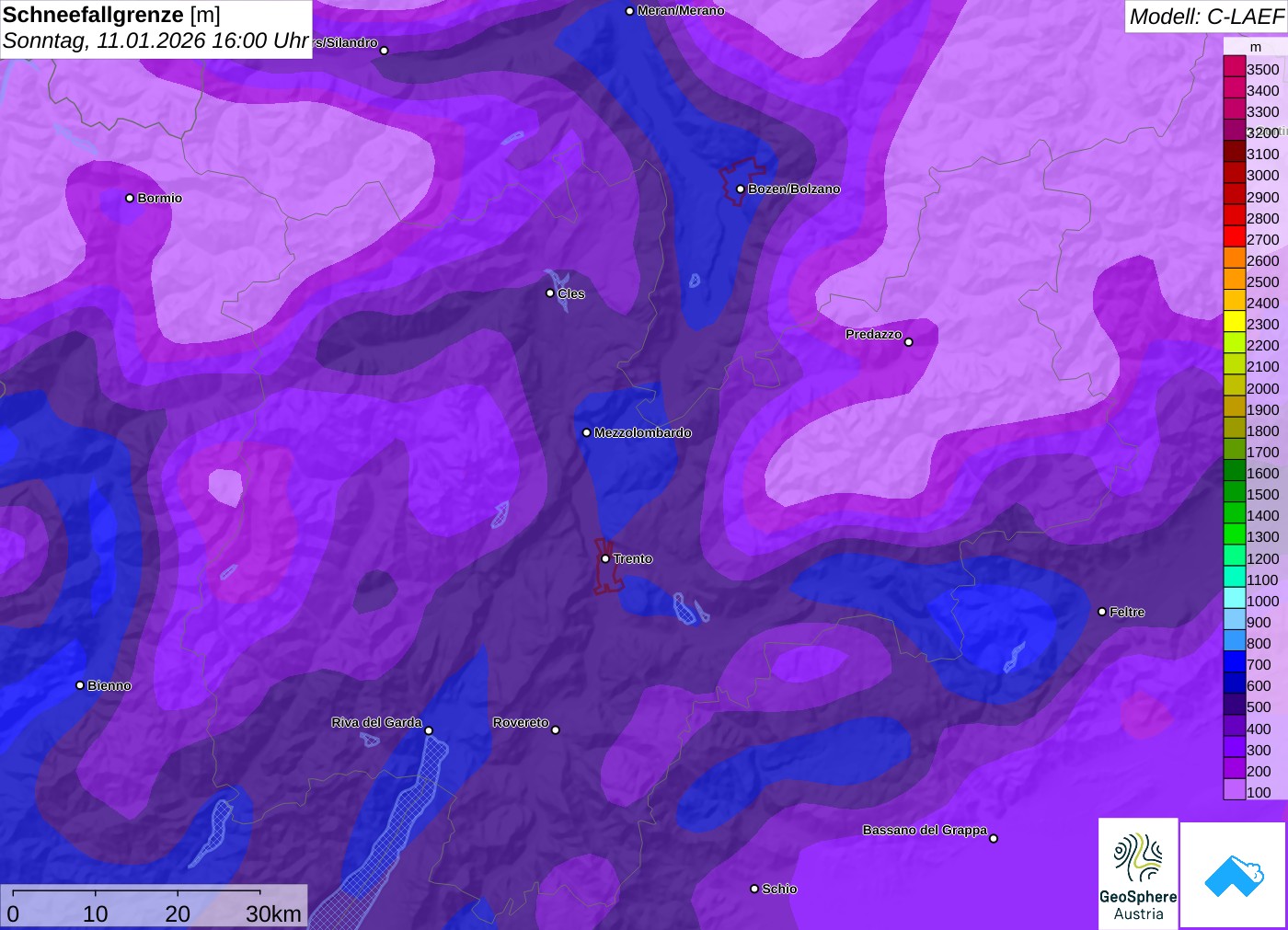Click the Feltre city dot
The height and width of the screenshot is (930, 1288).
click(x=1102, y=612)
